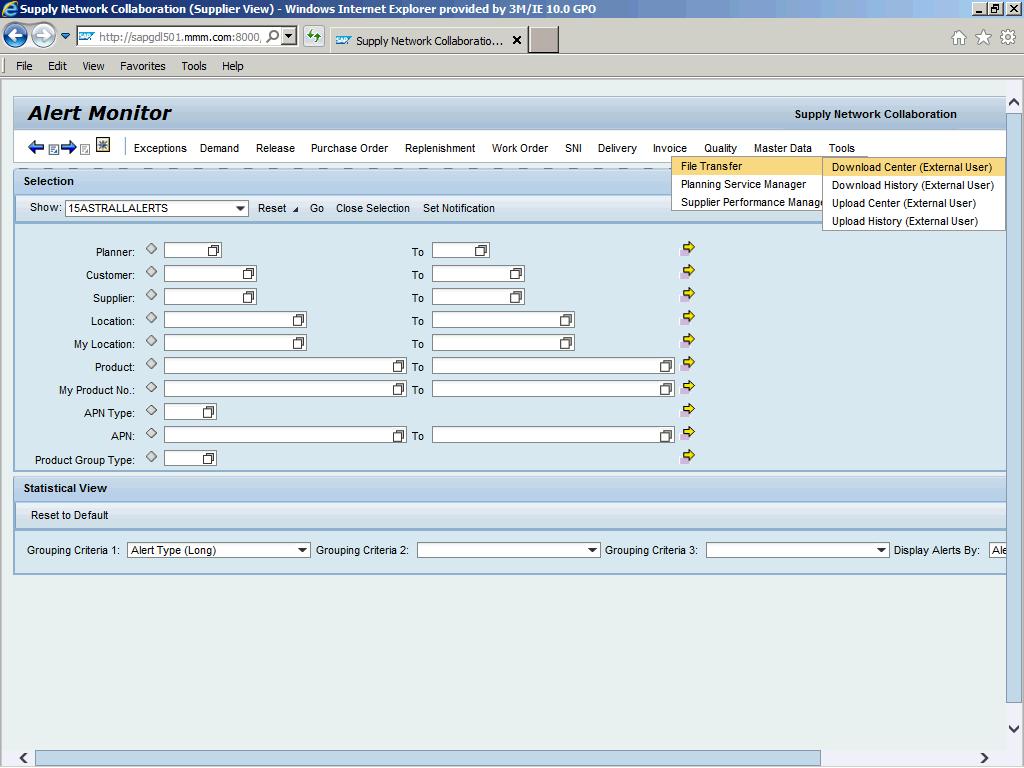Open value help for Customer To field
This screenshot has height=768, width=1024.
[516, 274]
